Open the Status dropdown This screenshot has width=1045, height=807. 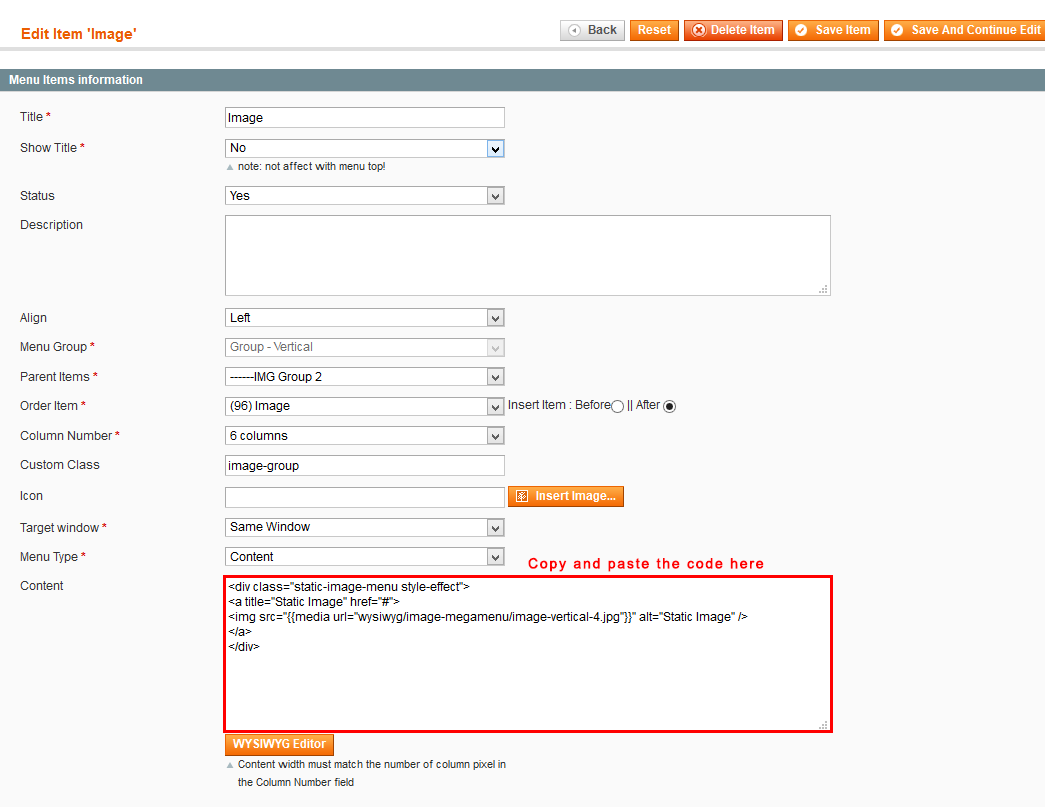tap(365, 195)
